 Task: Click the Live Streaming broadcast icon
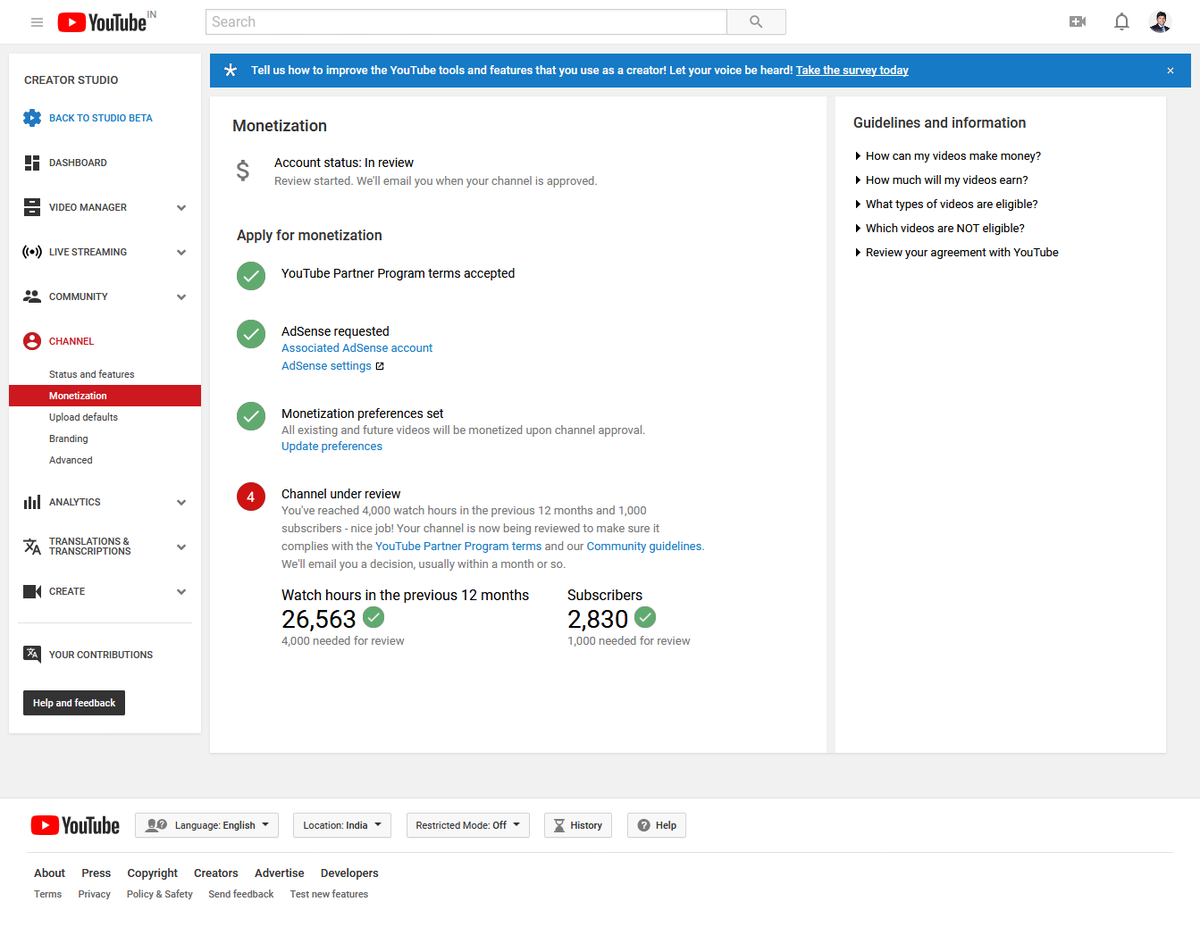click(32, 252)
